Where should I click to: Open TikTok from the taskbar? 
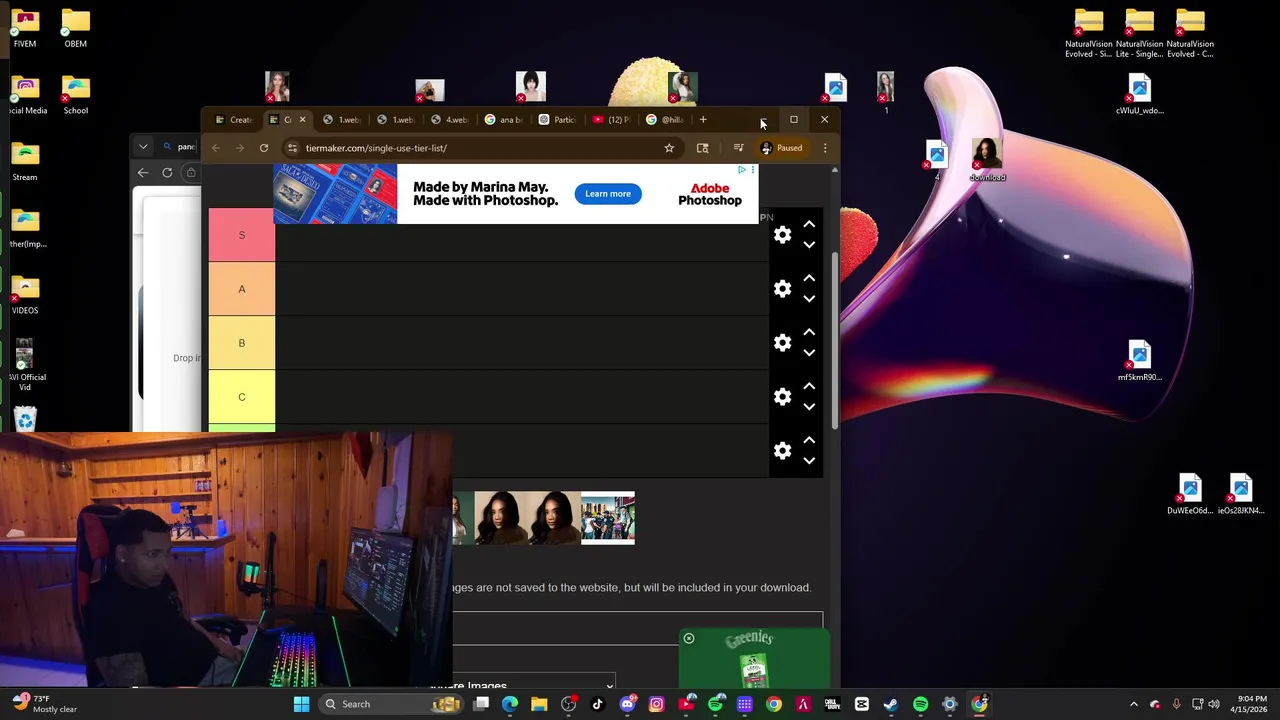[598, 704]
